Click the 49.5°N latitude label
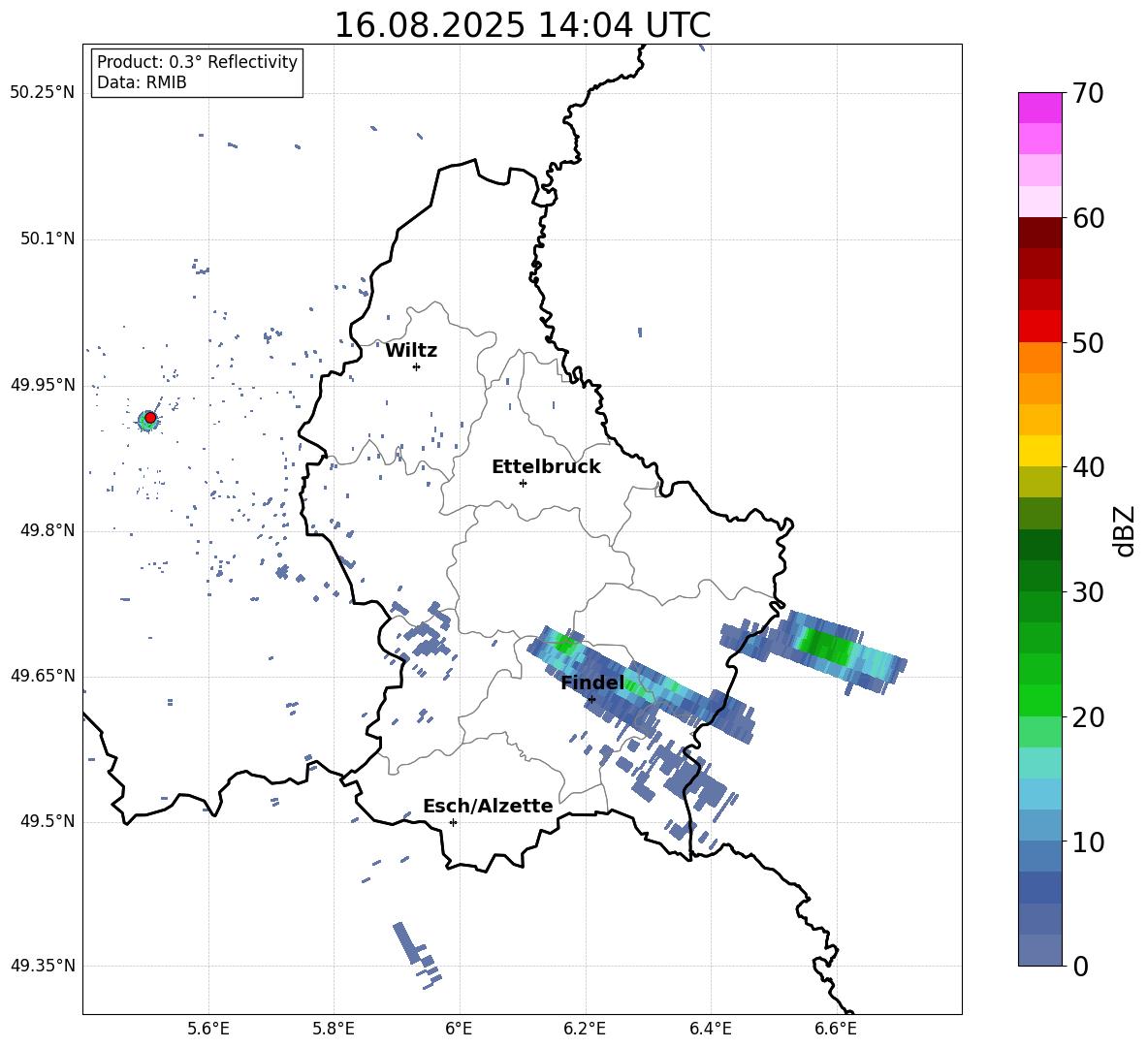1148x1048 pixels. (x=48, y=821)
